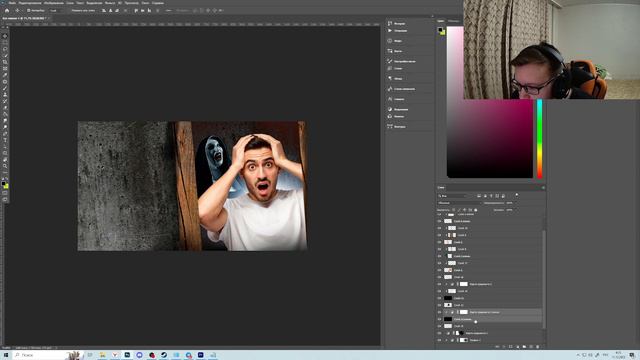Viewport: 640px width, 360px height.
Task: Click hue slider strip in Color panel
Action: coord(540,139)
